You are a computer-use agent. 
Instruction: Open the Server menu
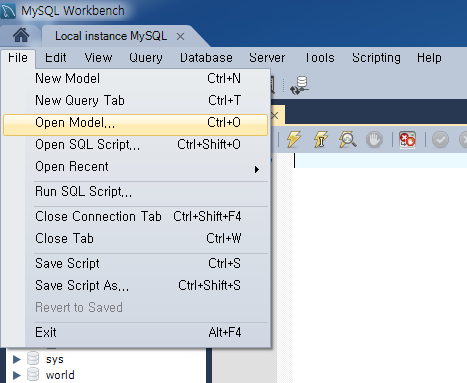click(x=267, y=58)
